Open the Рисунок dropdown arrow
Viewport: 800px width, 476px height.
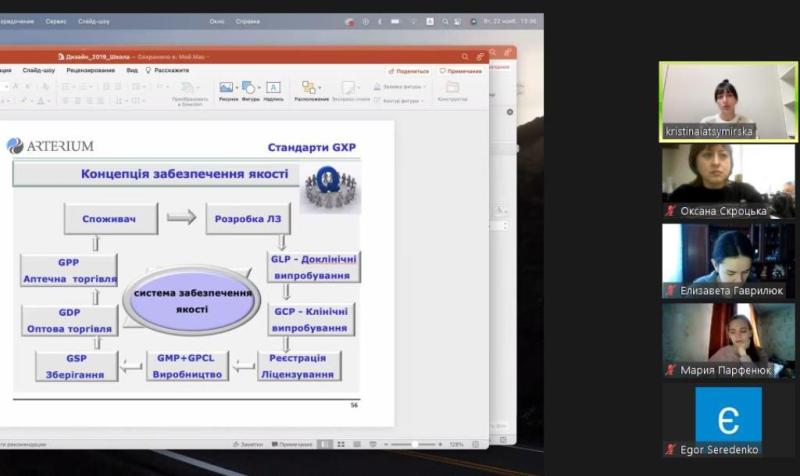tap(237, 88)
